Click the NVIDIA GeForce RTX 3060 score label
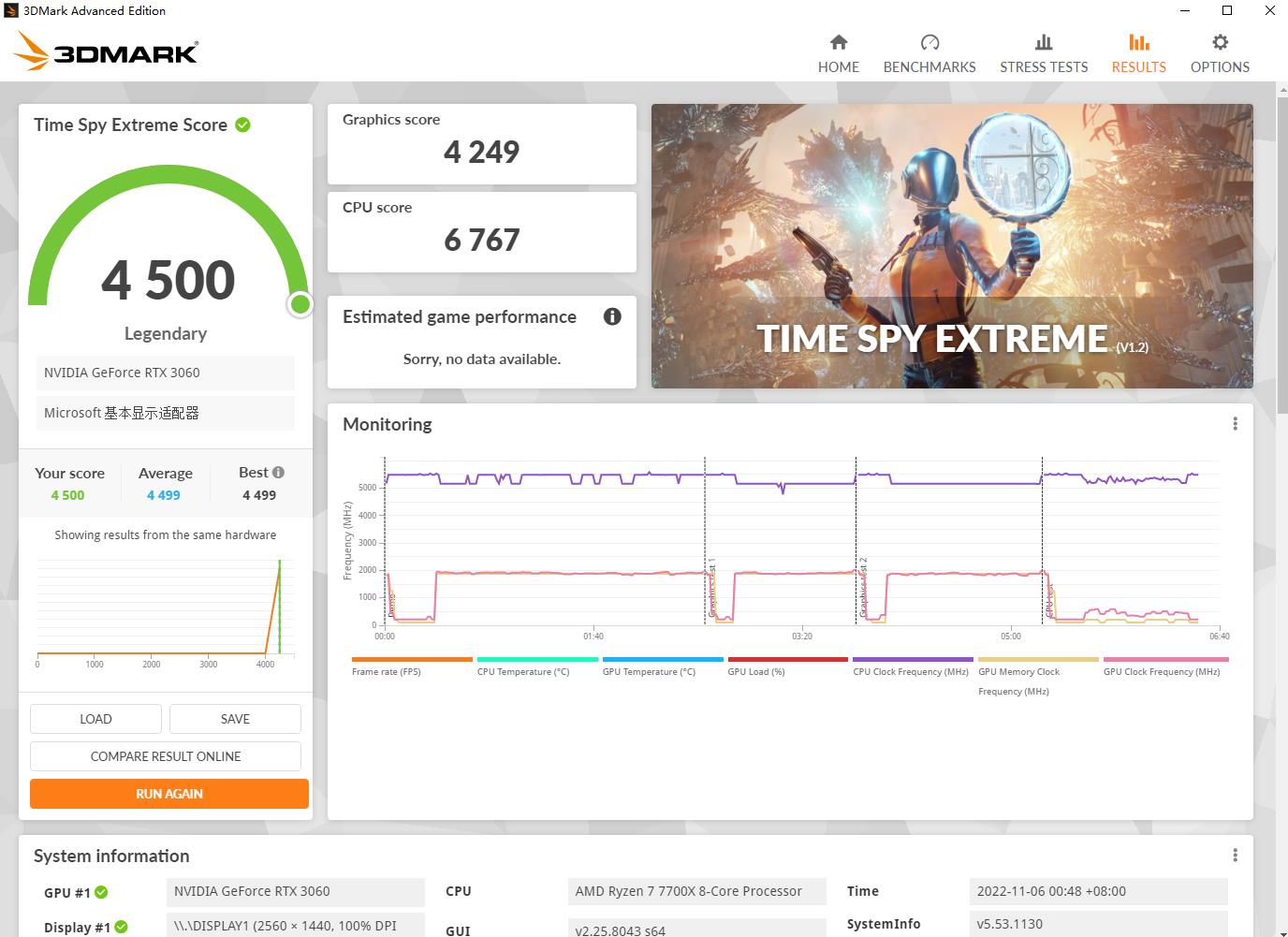The width and height of the screenshot is (1288, 937). [x=166, y=373]
